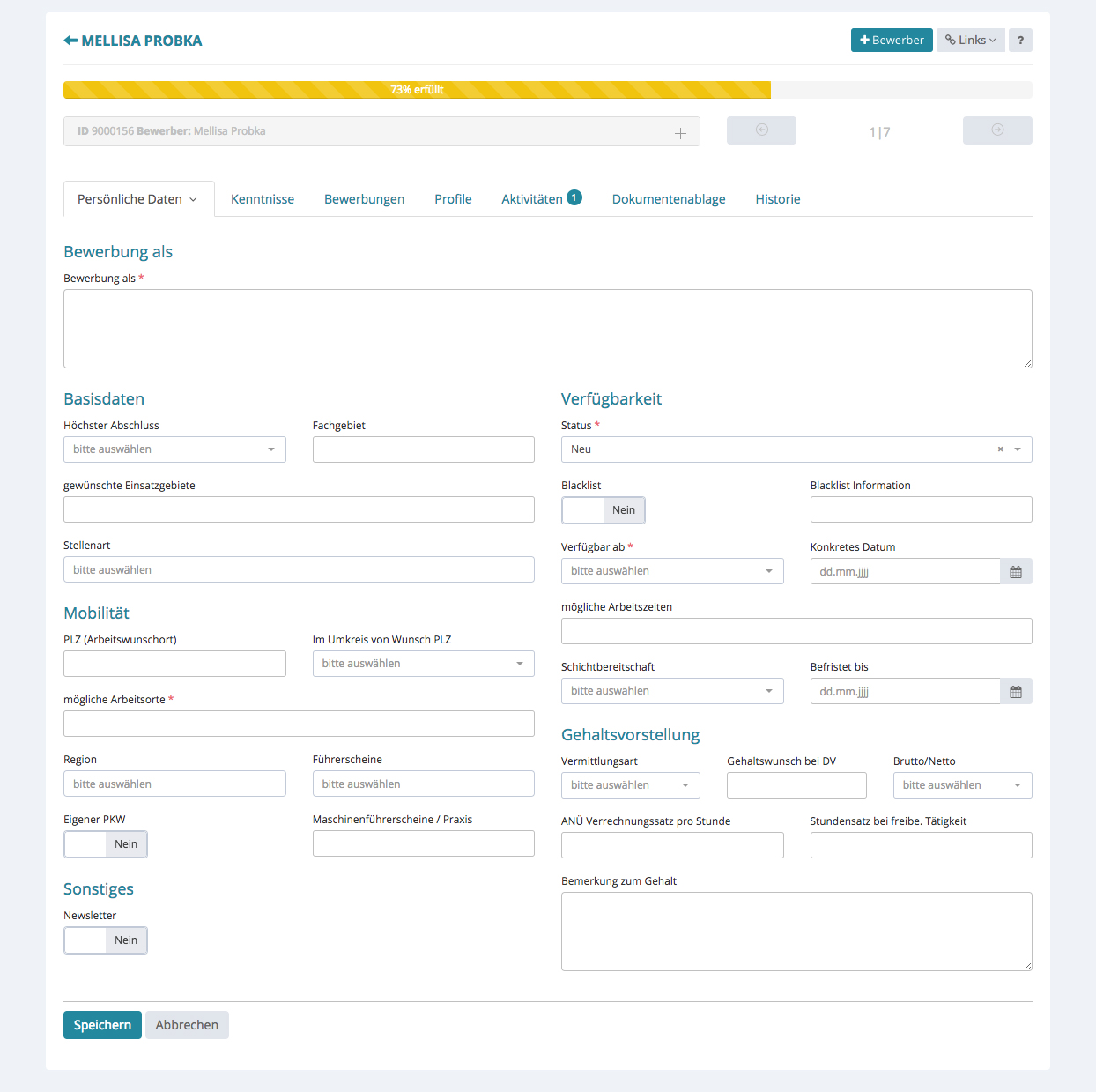Enable the Newsletter switch

[106, 940]
